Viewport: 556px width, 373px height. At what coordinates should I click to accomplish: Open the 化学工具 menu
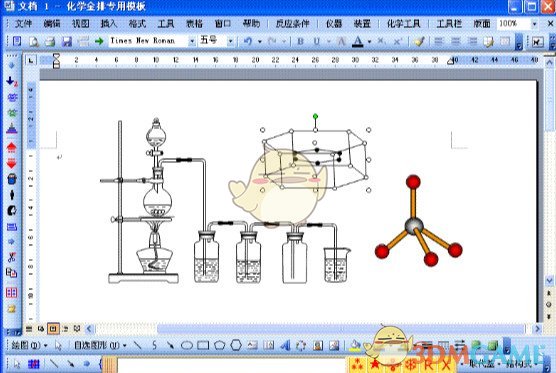pos(404,24)
